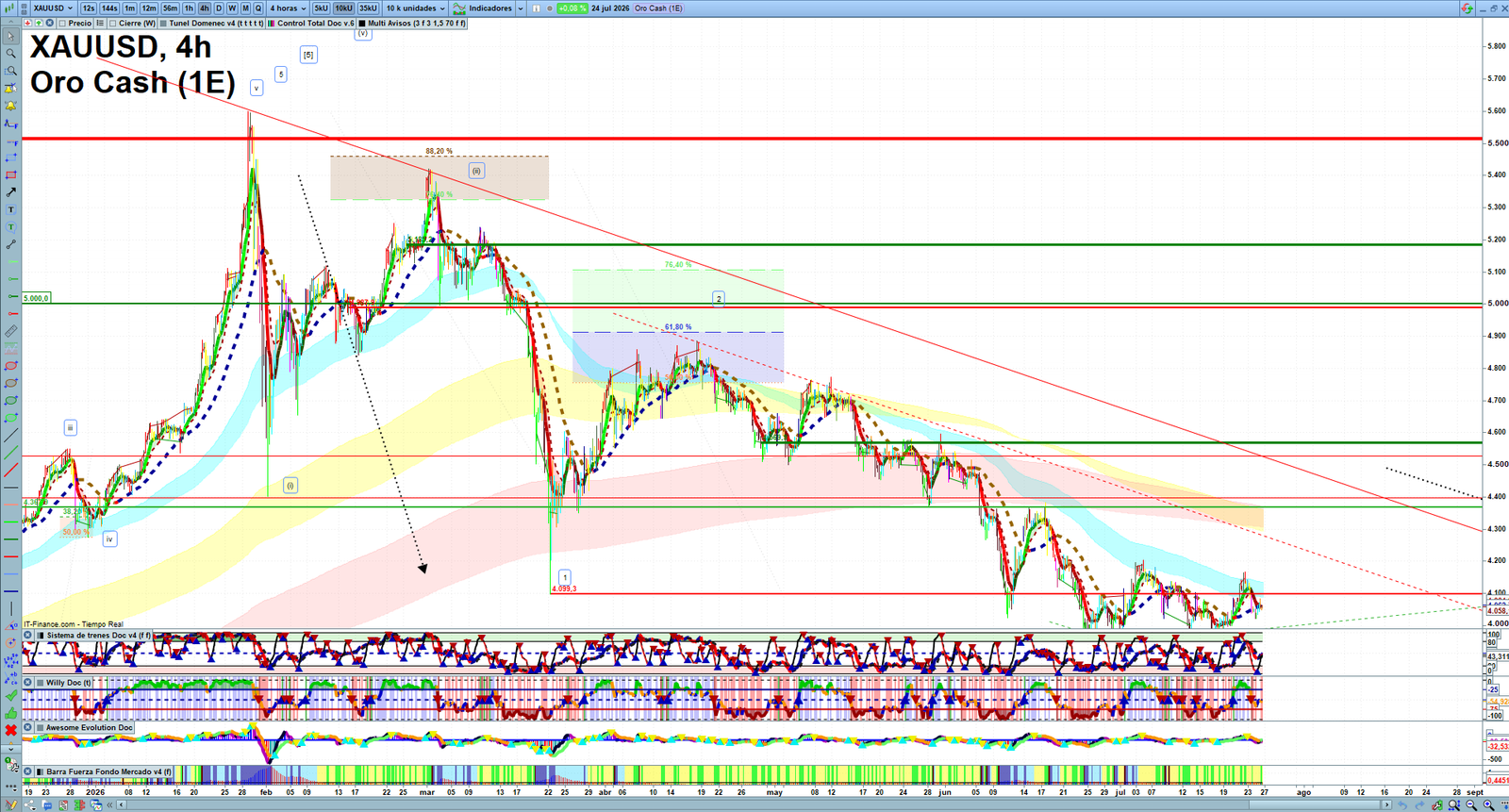Set history to 35kU units
This screenshot has height=812, width=1509.
pos(368,8)
